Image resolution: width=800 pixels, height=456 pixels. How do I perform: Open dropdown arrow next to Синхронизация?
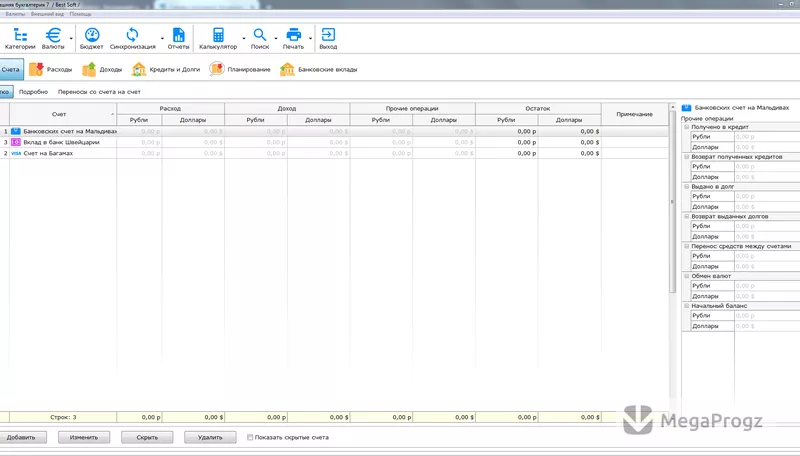tap(162, 39)
